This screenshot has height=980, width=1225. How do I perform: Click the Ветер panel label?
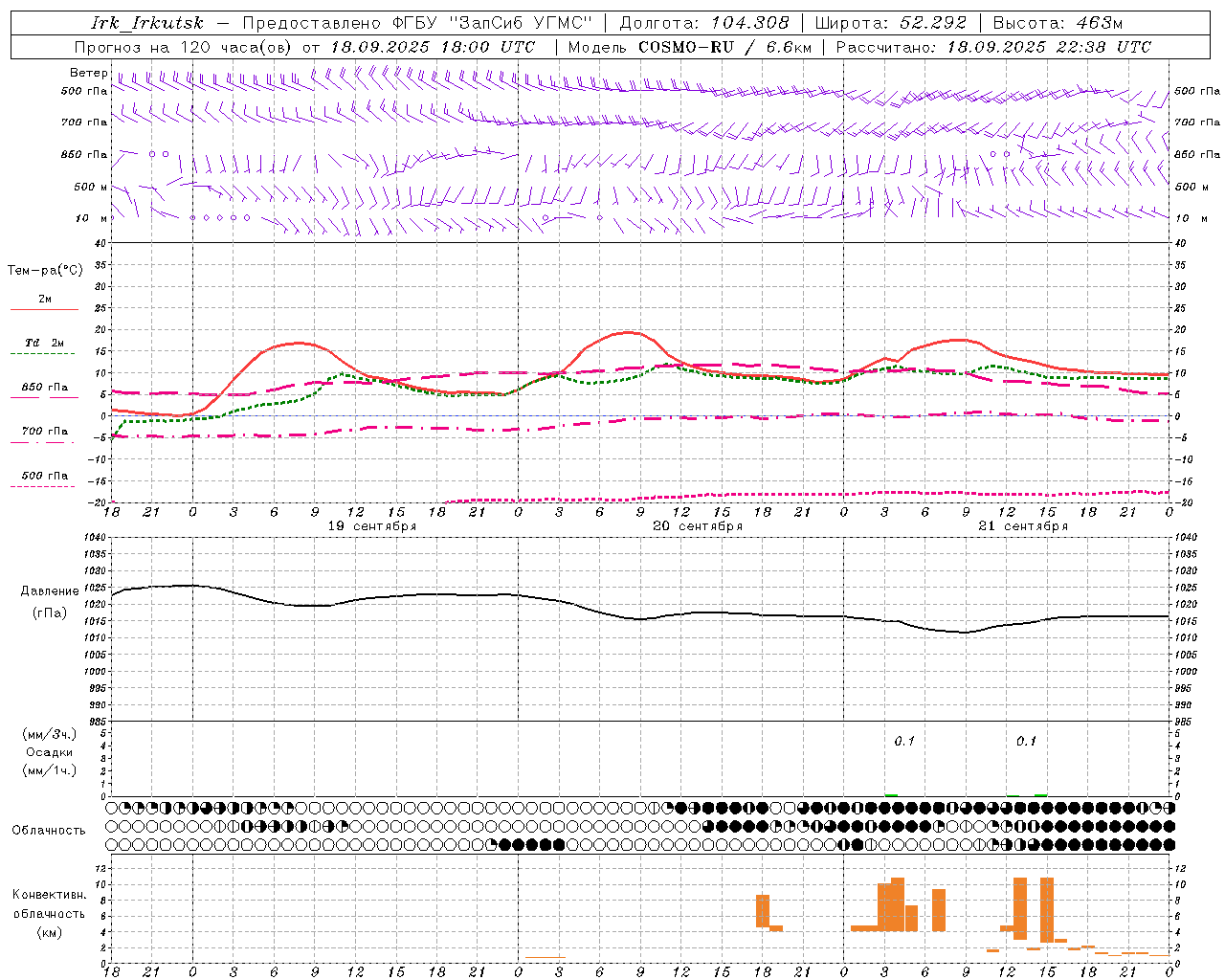point(88,73)
